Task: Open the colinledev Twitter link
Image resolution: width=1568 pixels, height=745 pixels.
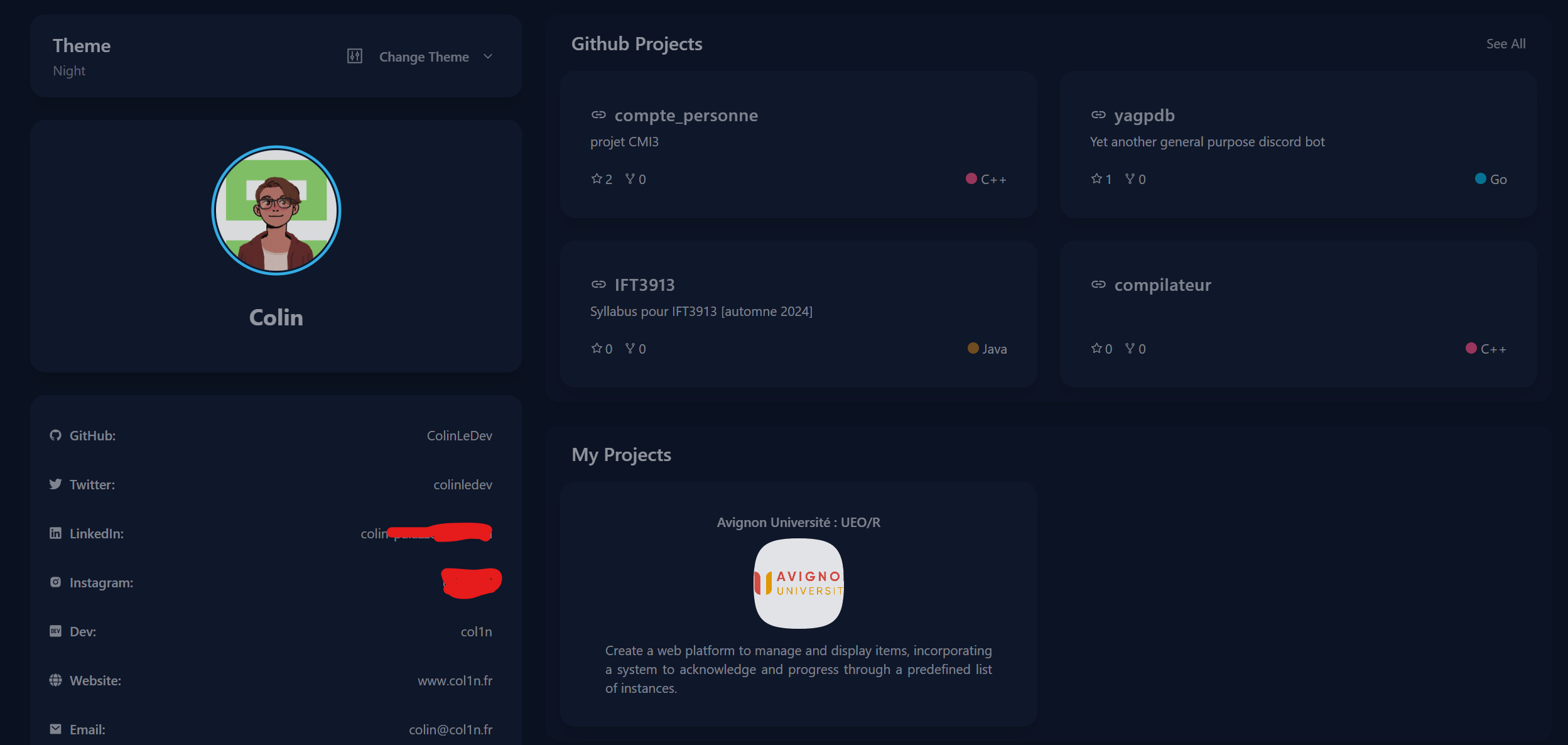Action: [x=462, y=485]
